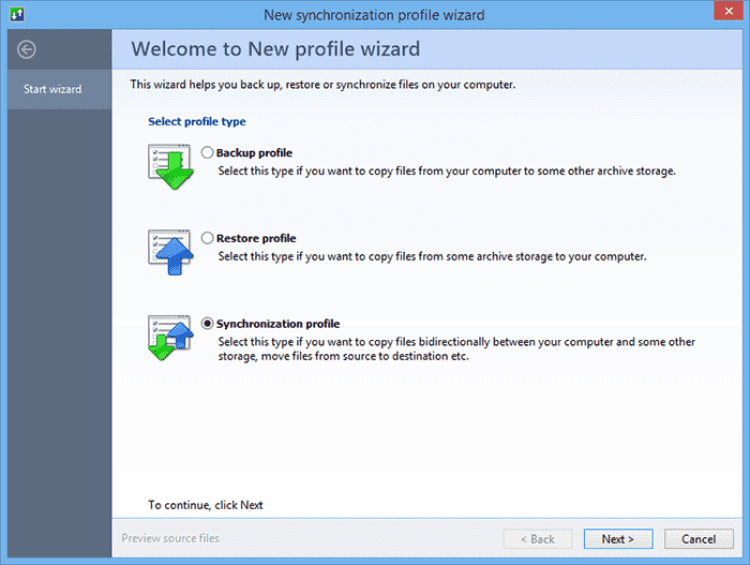Click the 'Select profile type' heading
The width and height of the screenshot is (750, 565).
197,122
